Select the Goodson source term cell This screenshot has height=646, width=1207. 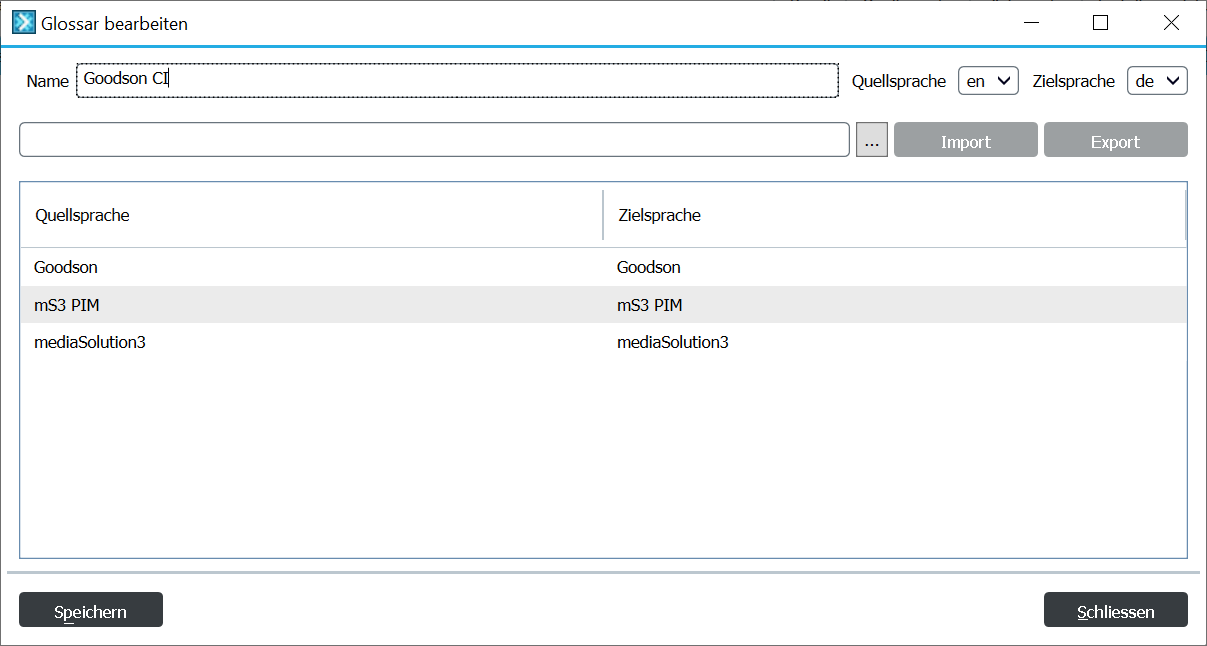[x=66, y=267]
